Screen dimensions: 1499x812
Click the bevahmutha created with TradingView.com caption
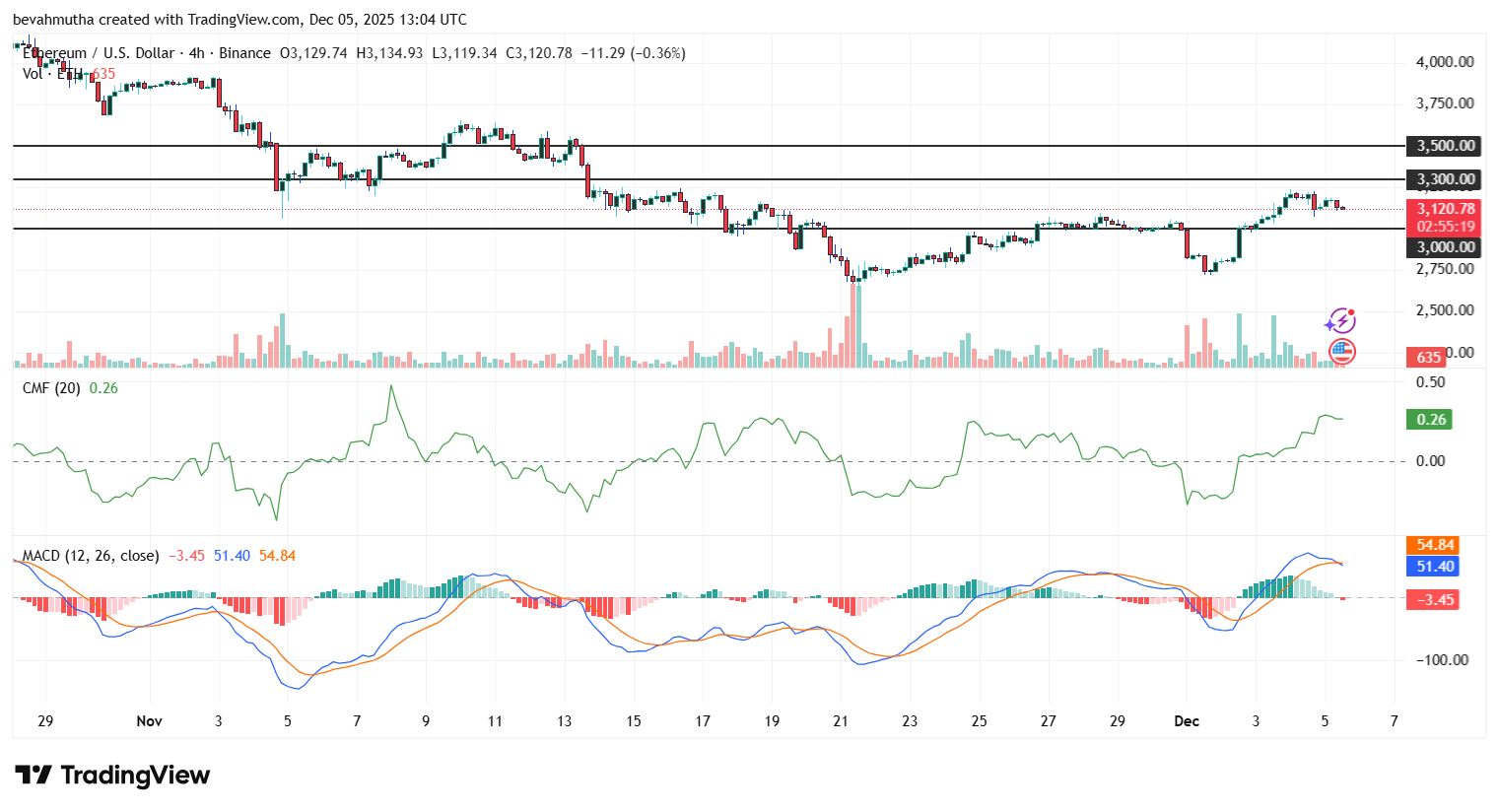239,20
